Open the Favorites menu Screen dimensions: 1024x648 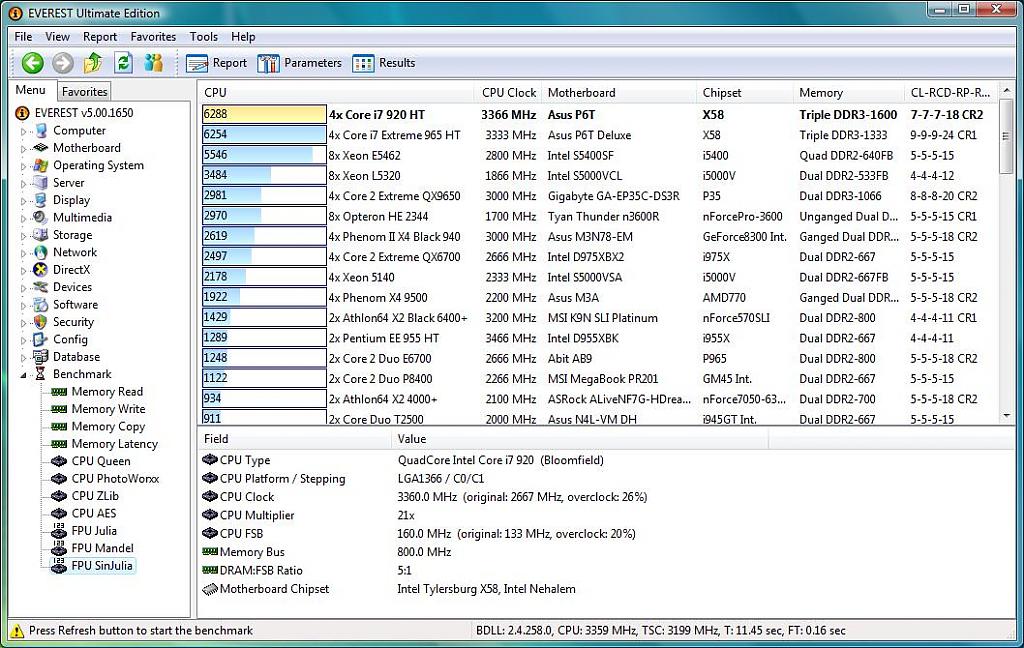pos(153,37)
